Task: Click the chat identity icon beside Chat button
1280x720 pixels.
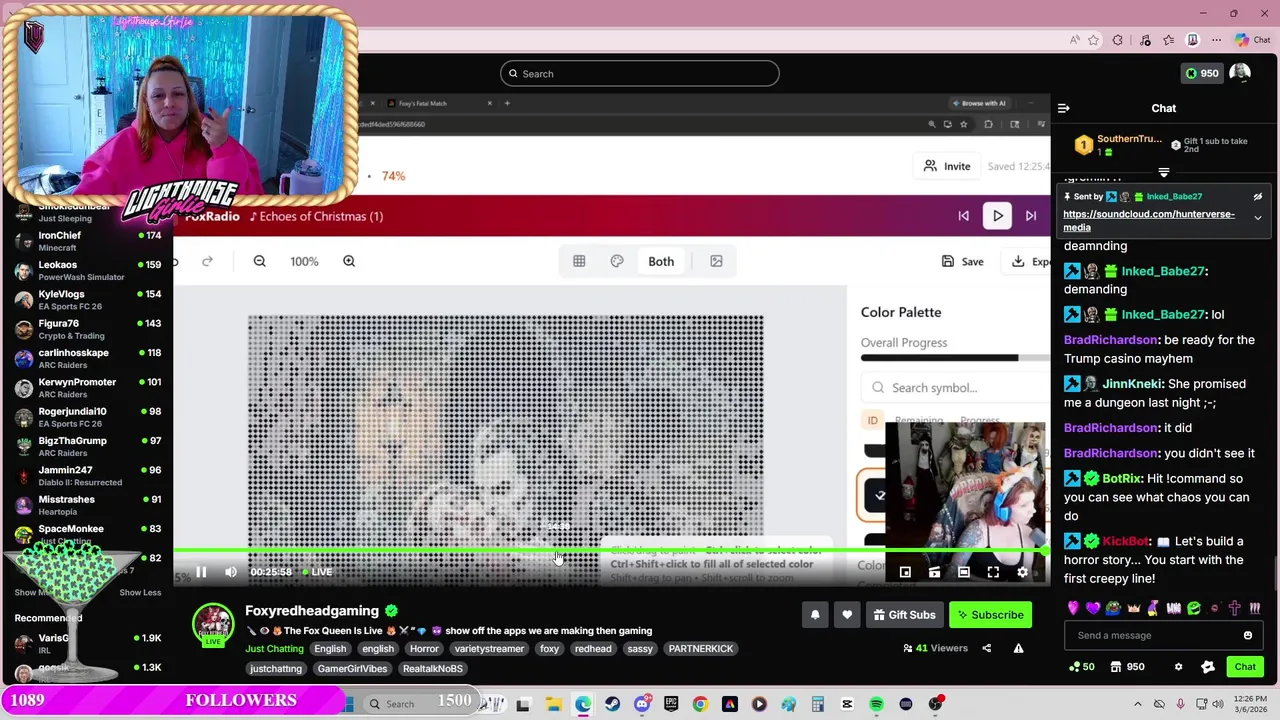Action: pyautogui.click(x=1208, y=667)
